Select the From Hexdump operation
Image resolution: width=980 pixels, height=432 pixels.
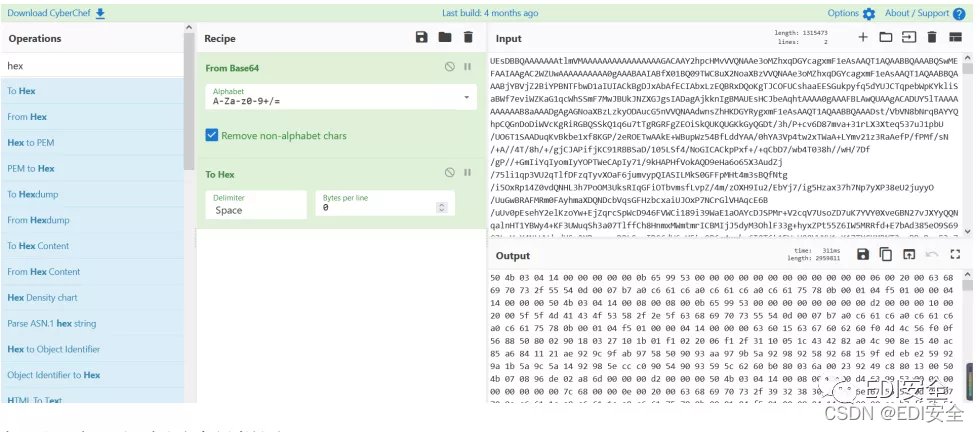coord(92,220)
